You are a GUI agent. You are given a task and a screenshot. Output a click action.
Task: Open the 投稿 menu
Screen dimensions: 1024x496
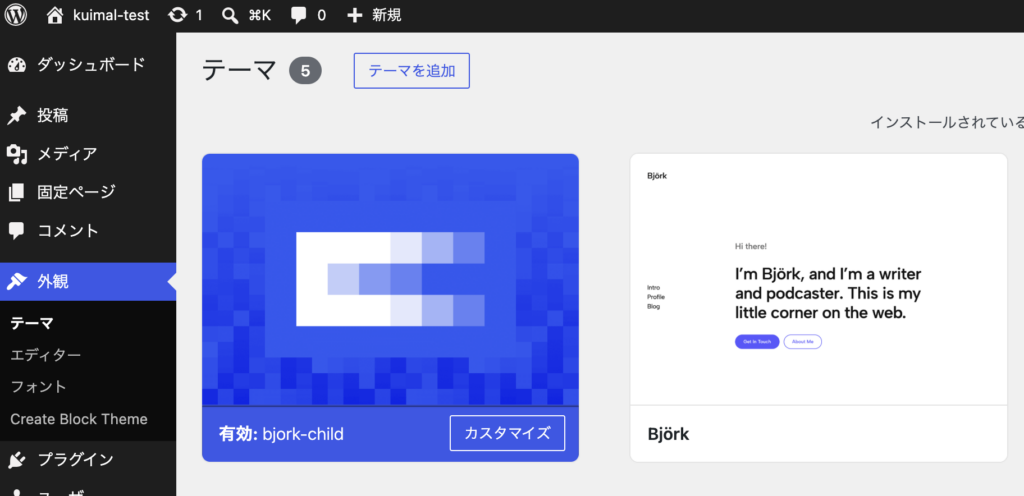53,116
